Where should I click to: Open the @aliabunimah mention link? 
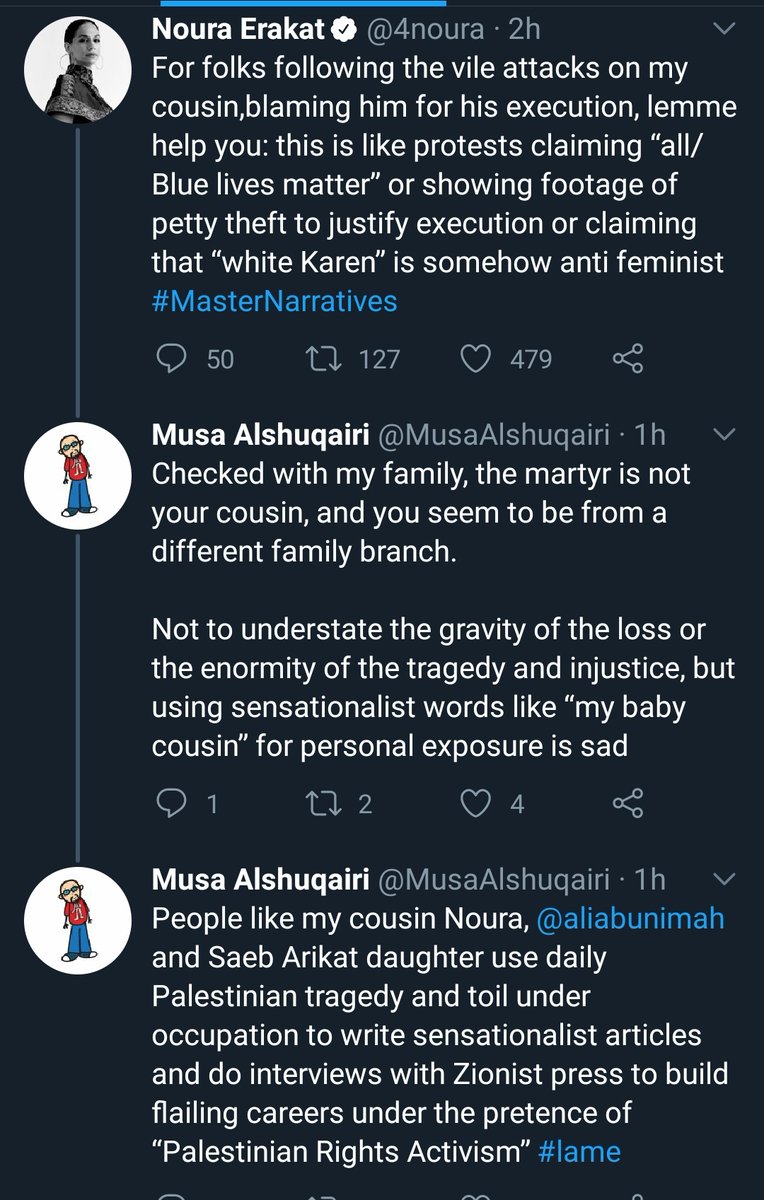click(630, 920)
